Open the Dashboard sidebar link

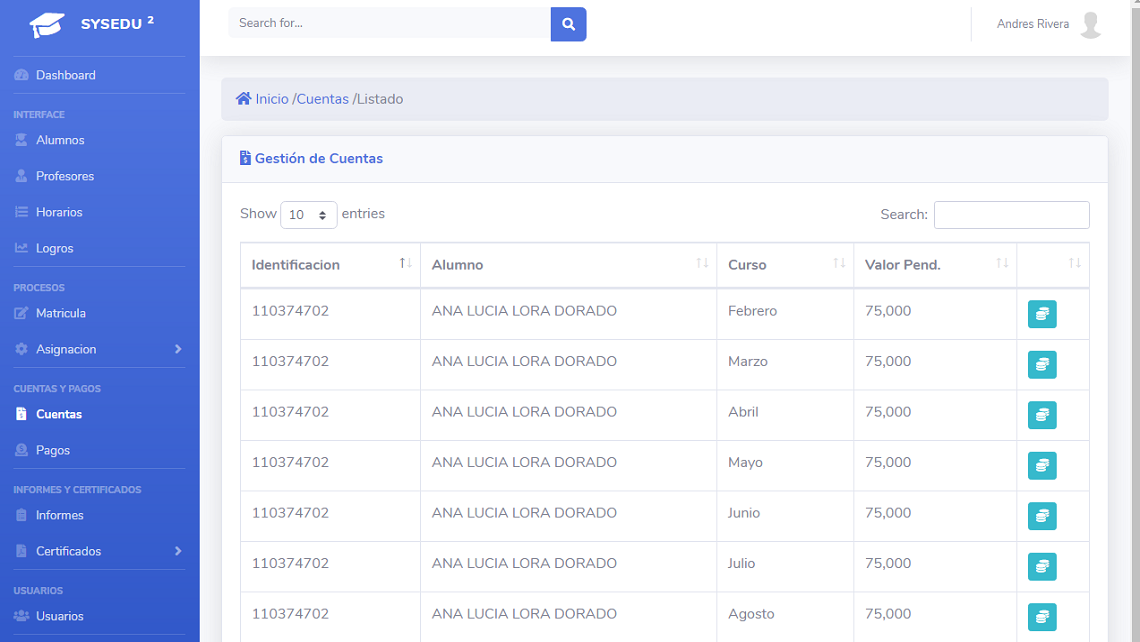click(65, 75)
